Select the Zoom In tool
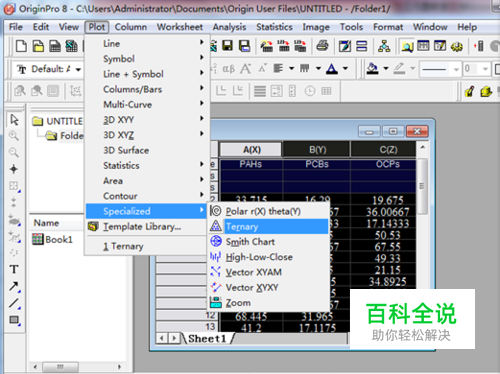This screenshot has height=374, width=500. [14, 136]
